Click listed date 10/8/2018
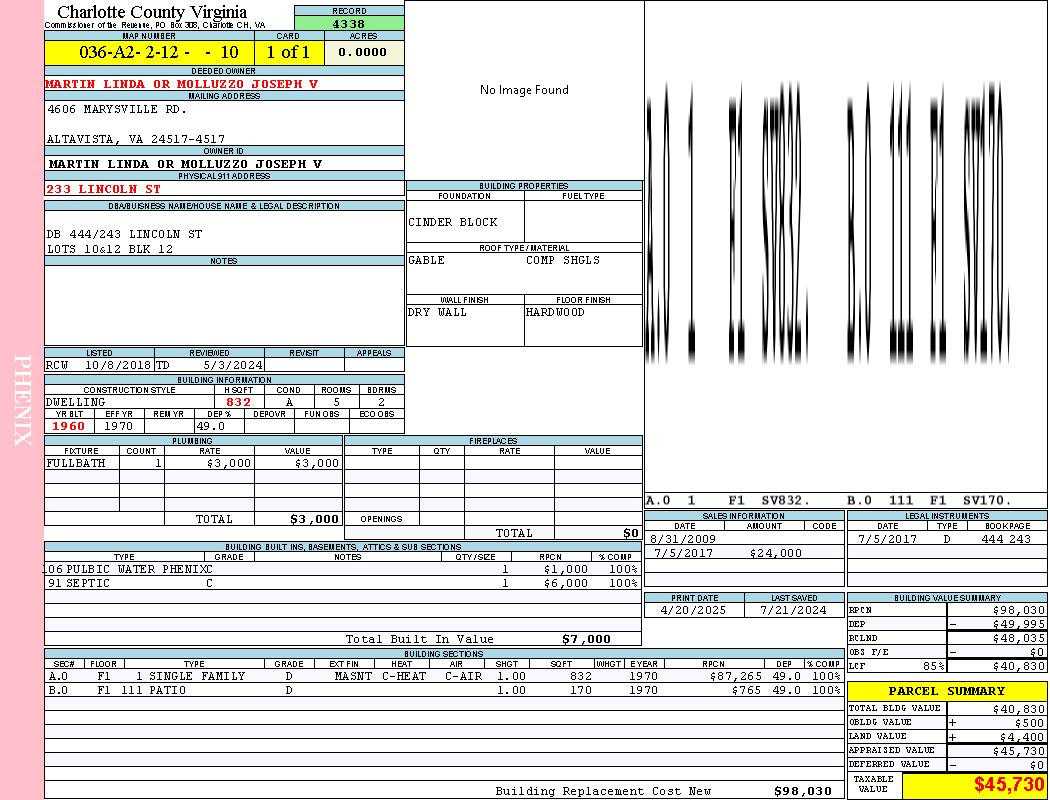The width and height of the screenshot is (1050, 800). pos(118,365)
